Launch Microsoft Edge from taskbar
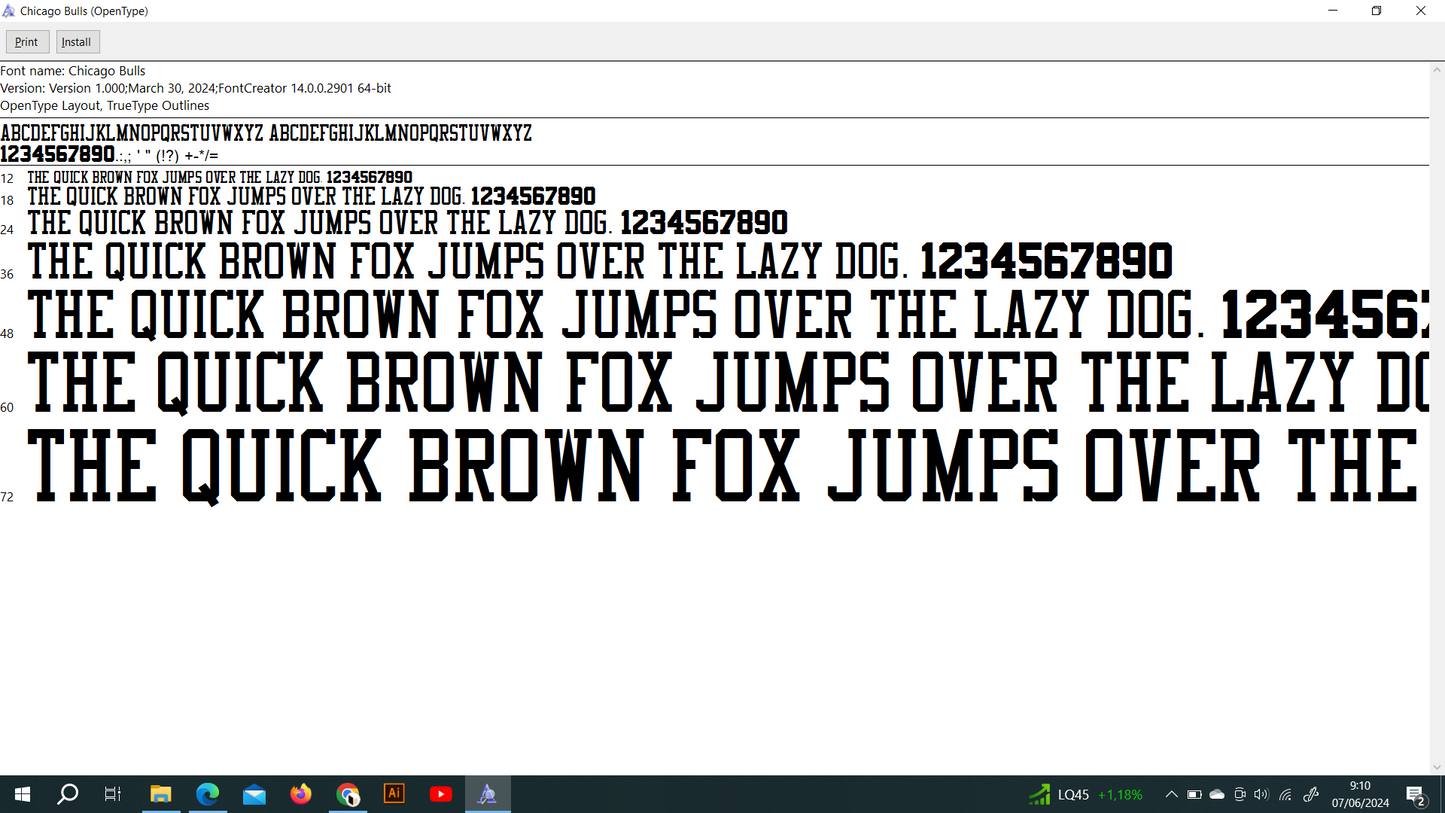Image resolution: width=1445 pixels, height=813 pixels. (208, 794)
